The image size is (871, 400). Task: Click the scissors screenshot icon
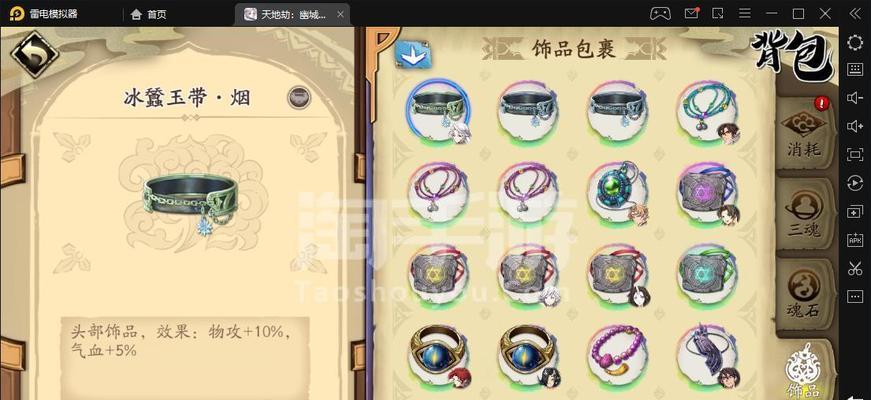[x=855, y=268]
